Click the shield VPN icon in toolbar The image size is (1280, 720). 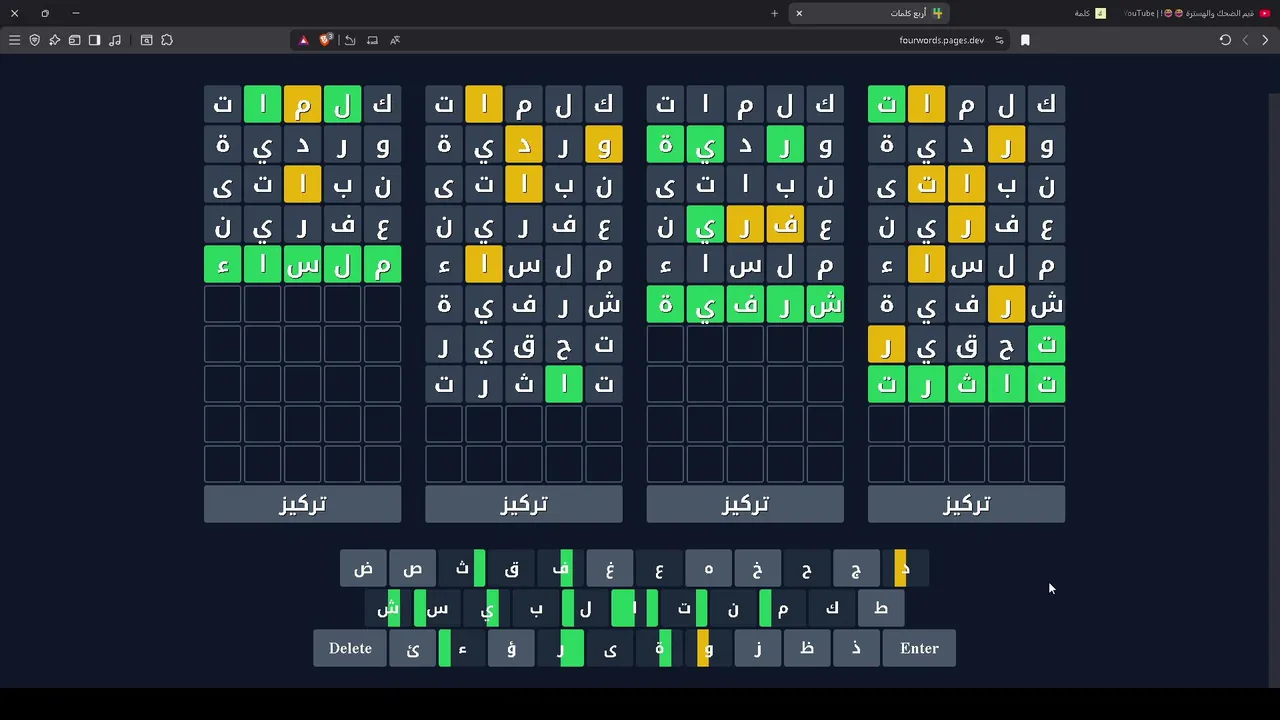coord(34,40)
